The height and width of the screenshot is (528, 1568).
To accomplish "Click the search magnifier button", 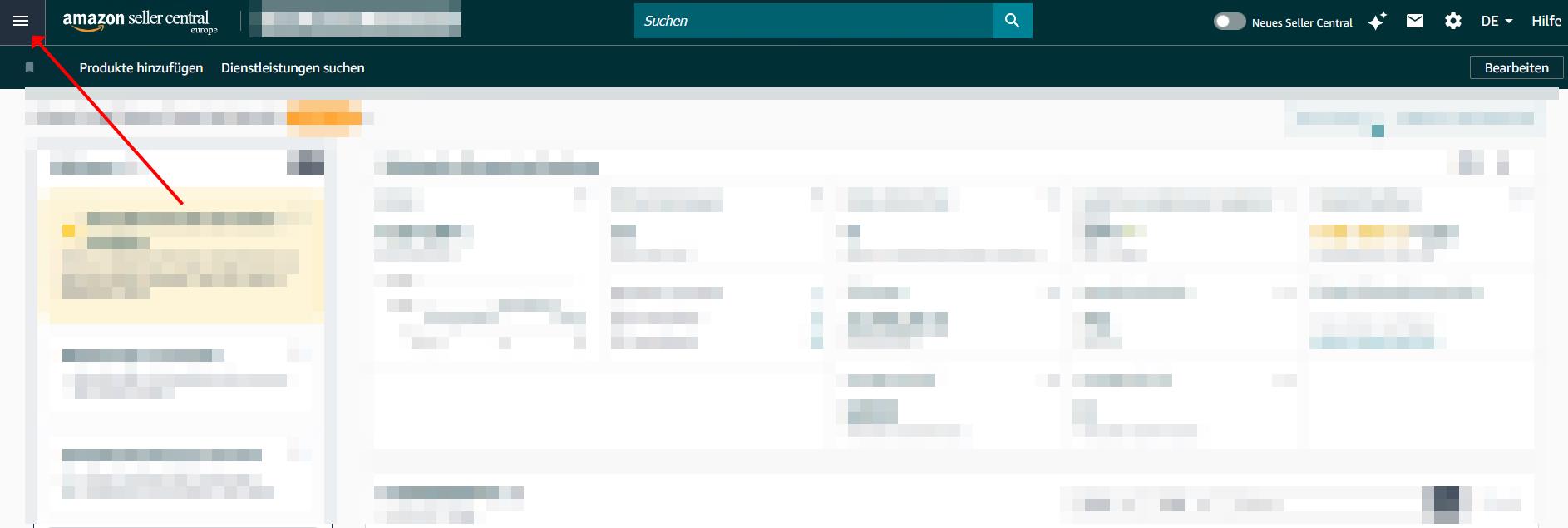I will click(1012, 21).
